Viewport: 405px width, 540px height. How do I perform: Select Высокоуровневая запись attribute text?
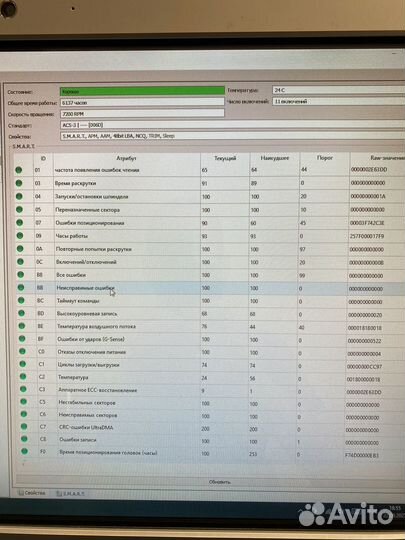point(87,313)
